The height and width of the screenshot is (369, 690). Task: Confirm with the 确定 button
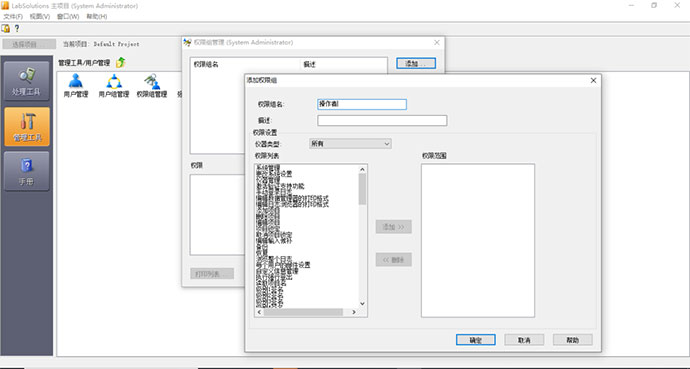click(476, 340)
